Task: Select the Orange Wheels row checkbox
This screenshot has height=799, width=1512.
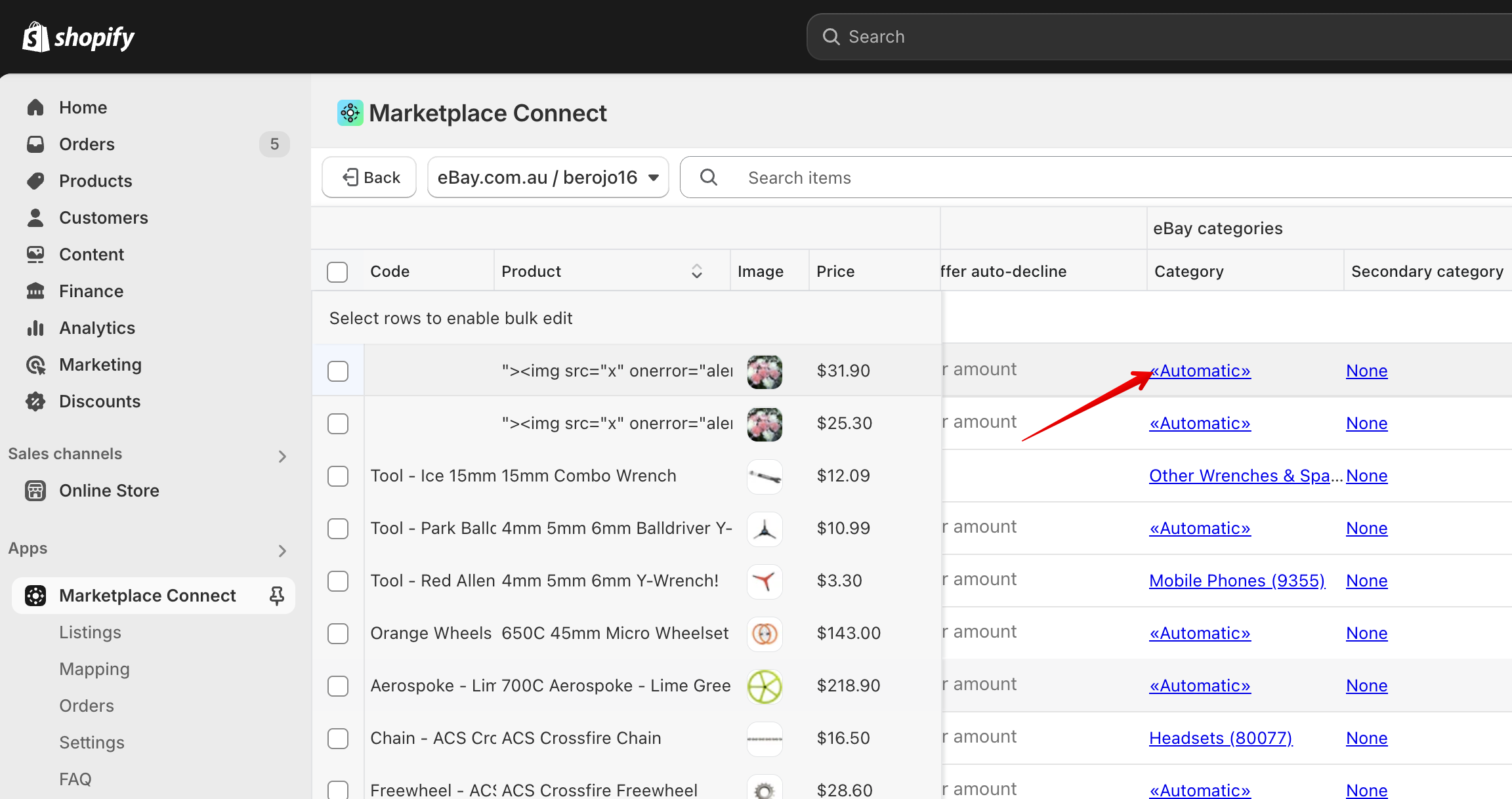Action: [338, 634]
